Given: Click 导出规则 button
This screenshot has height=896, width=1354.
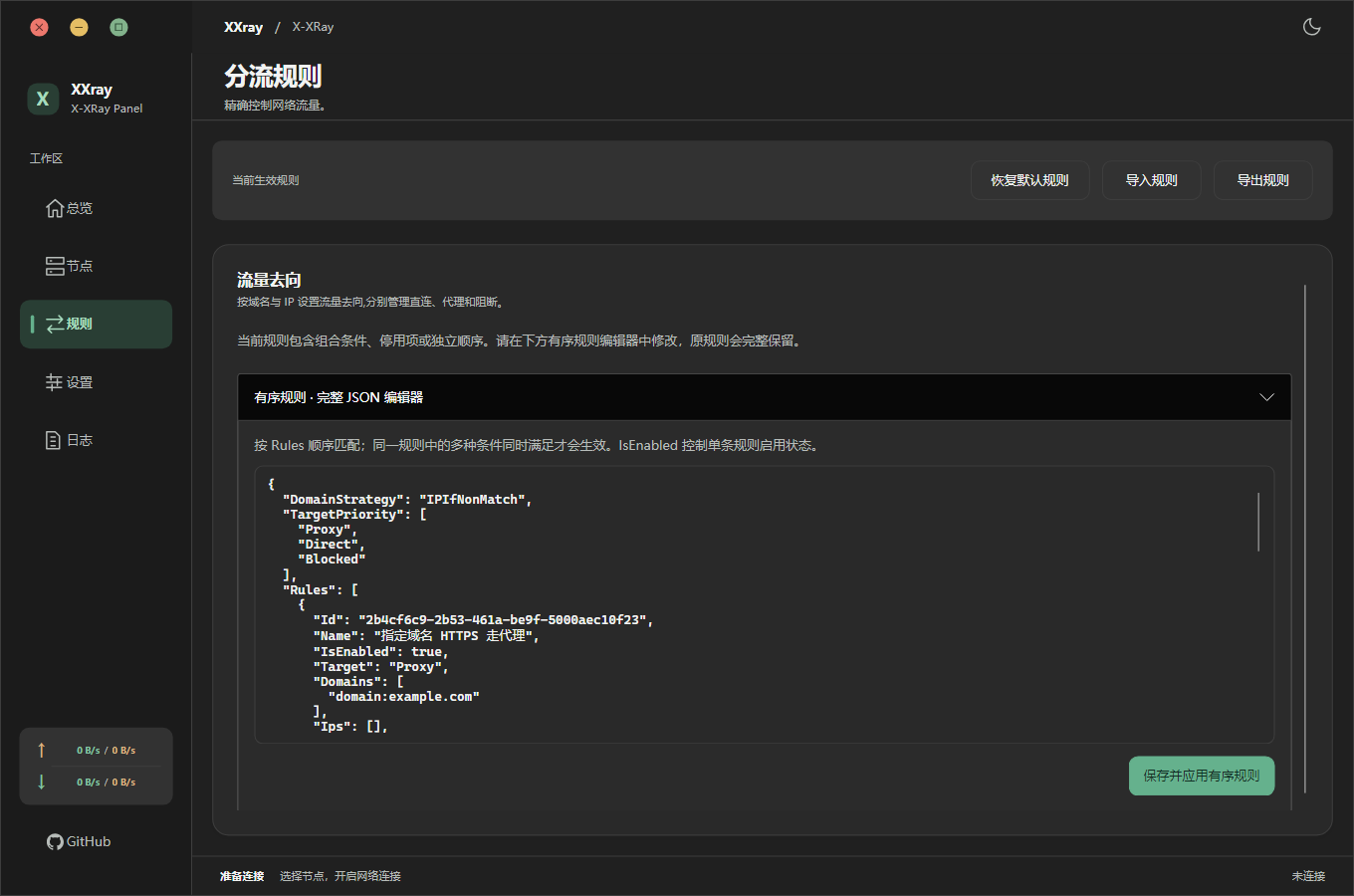Looking at the screenshot, I should pos(1262,180).
